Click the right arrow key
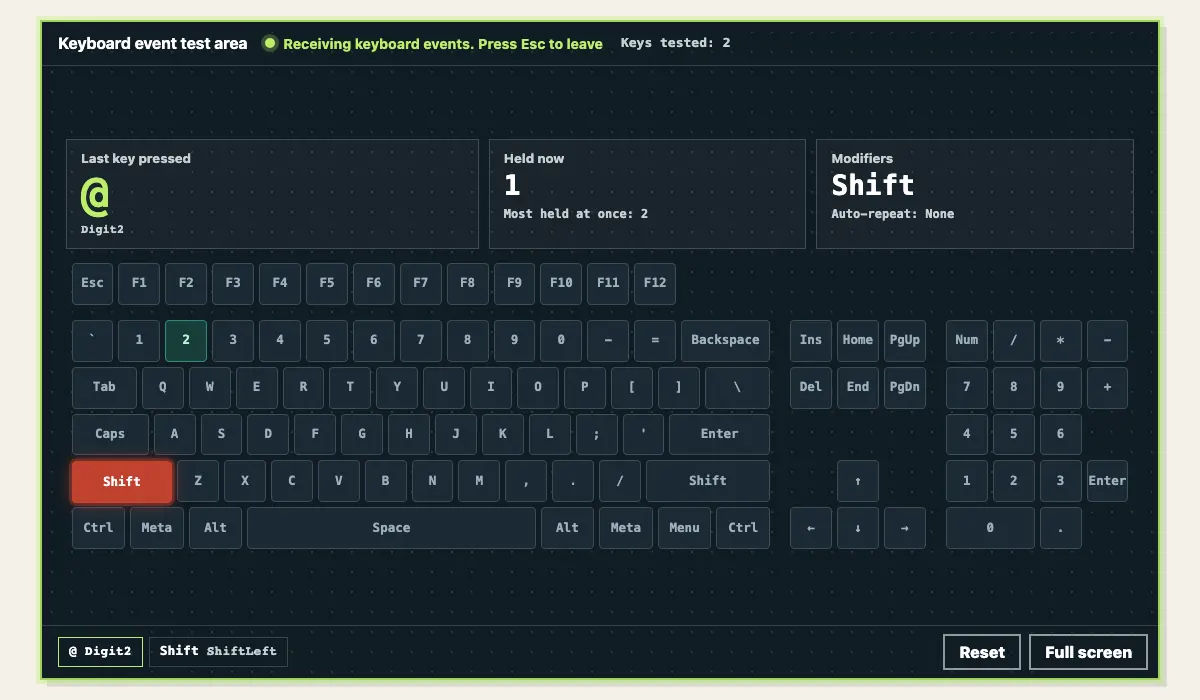The image size is (1200, 700). click(x=905, y=528)
